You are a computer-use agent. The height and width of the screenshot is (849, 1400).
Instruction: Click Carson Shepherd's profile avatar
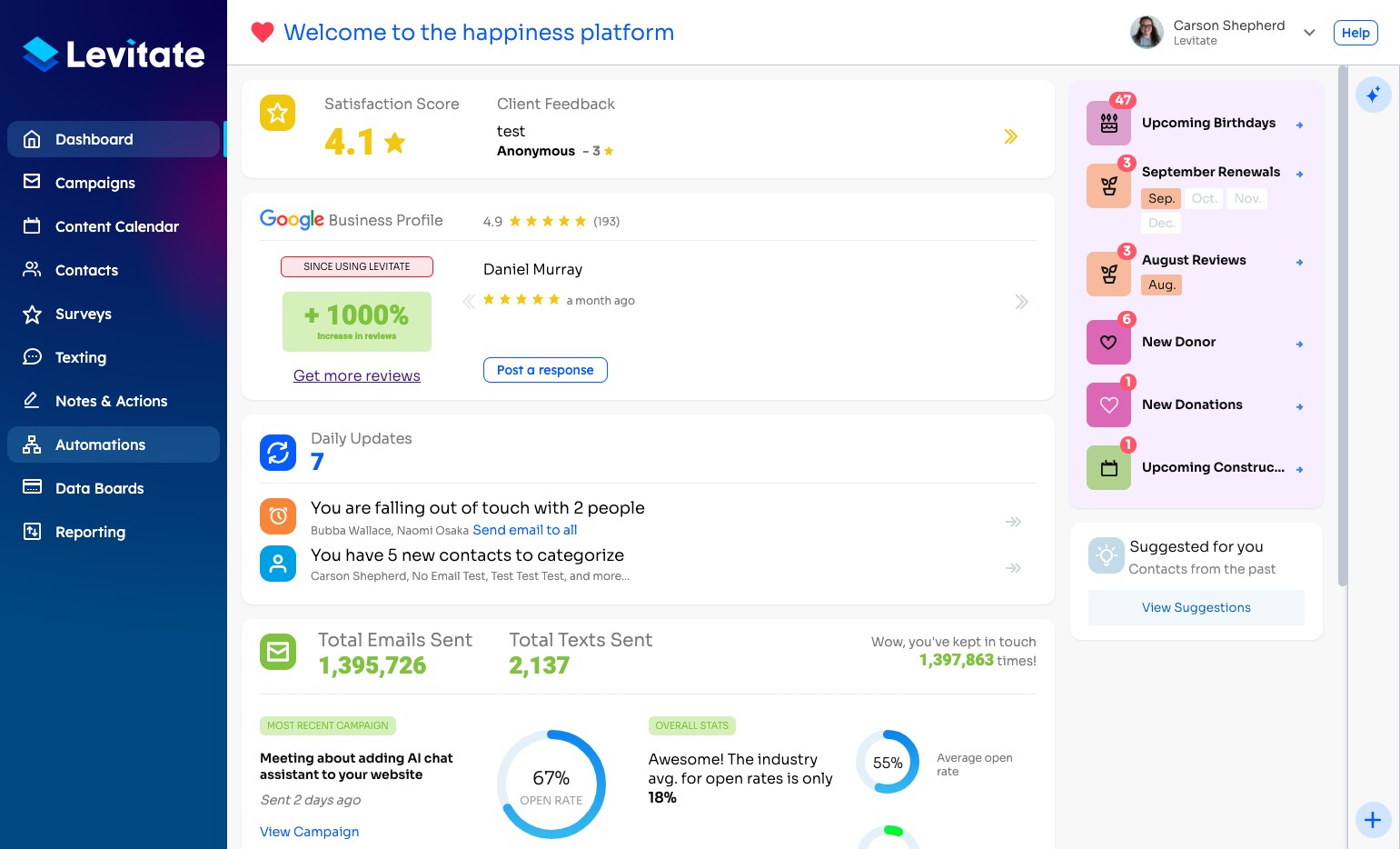coord(1147,32)
